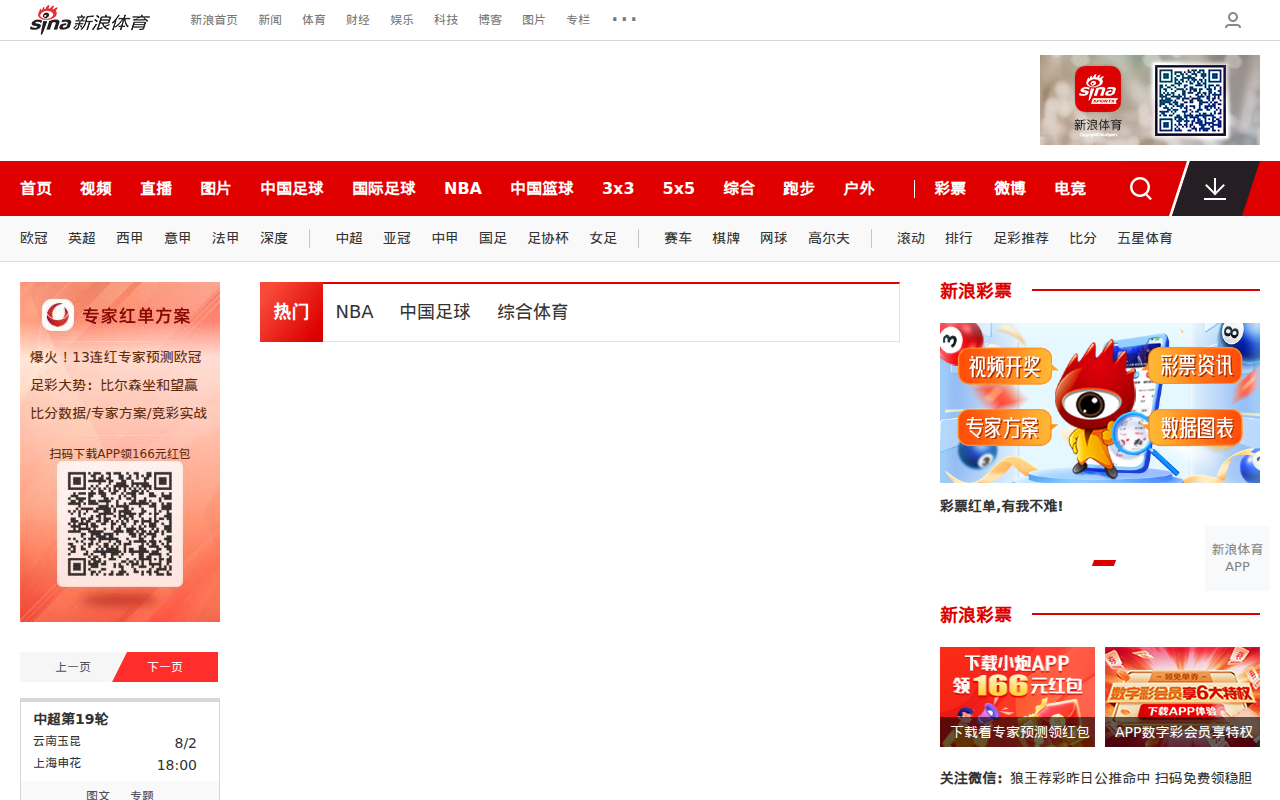This screenshot has width=1280, height=800.
Task: Open 五星体育 sub-navigation link
Action: pos(1145,238)
